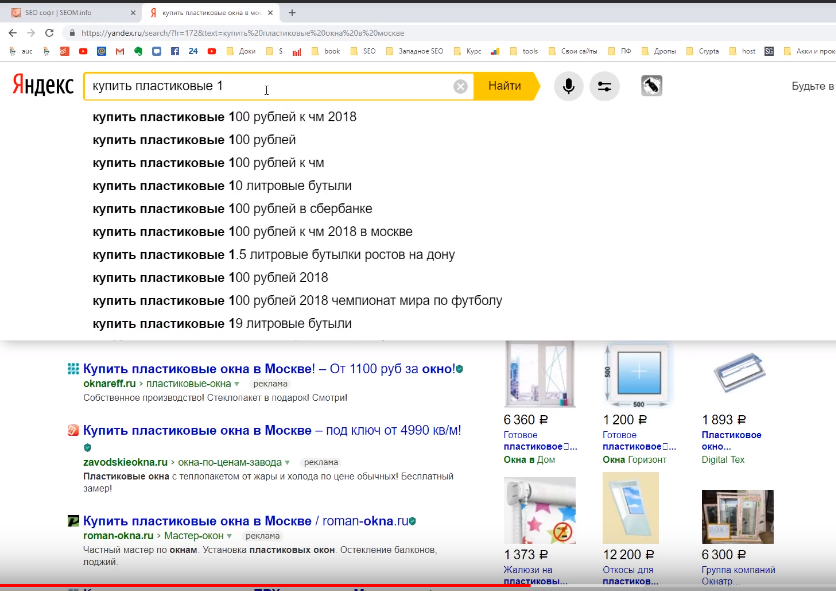The height and width of the screenshot is (591, 836).
Task: Switch to the SEO софт SEOM.info tab
Action: point(65,12)
